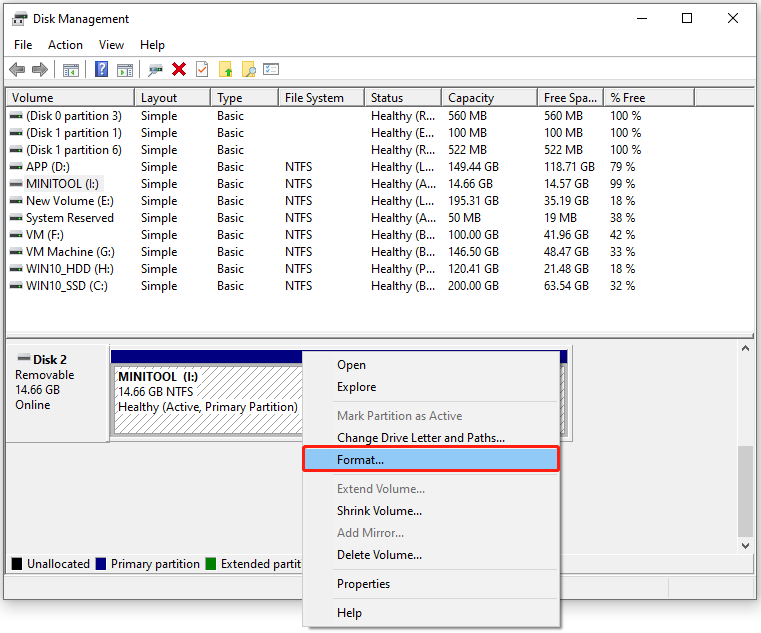Click the folder with magnifier icon
The image size is (761, 633).
(x=248, y=69)
